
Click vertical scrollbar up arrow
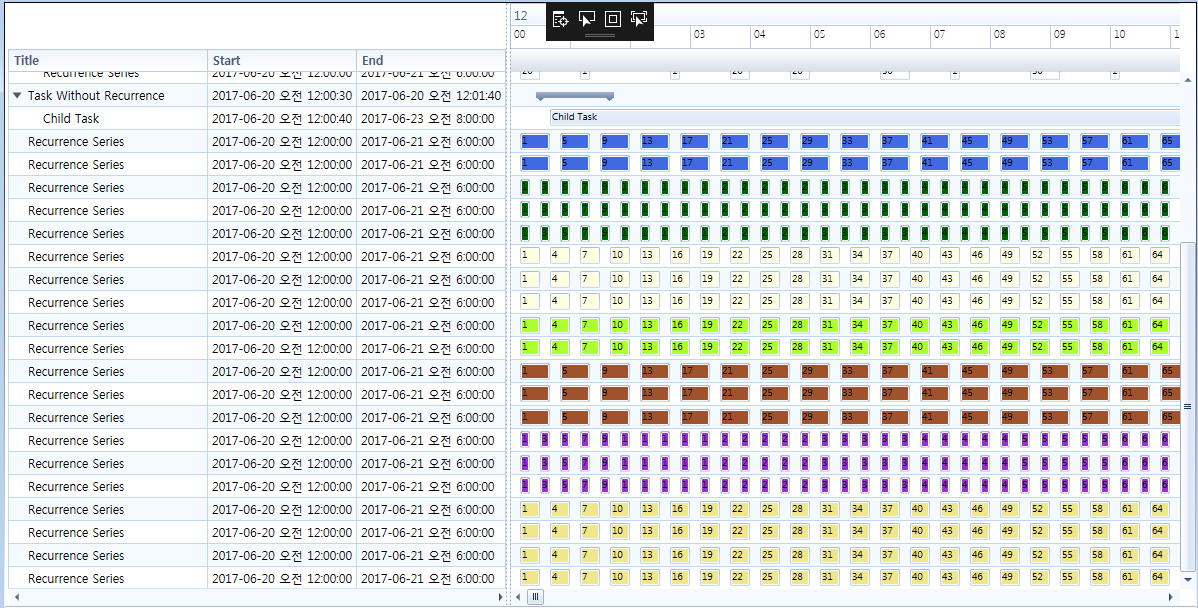click(x=1187, y=79)
